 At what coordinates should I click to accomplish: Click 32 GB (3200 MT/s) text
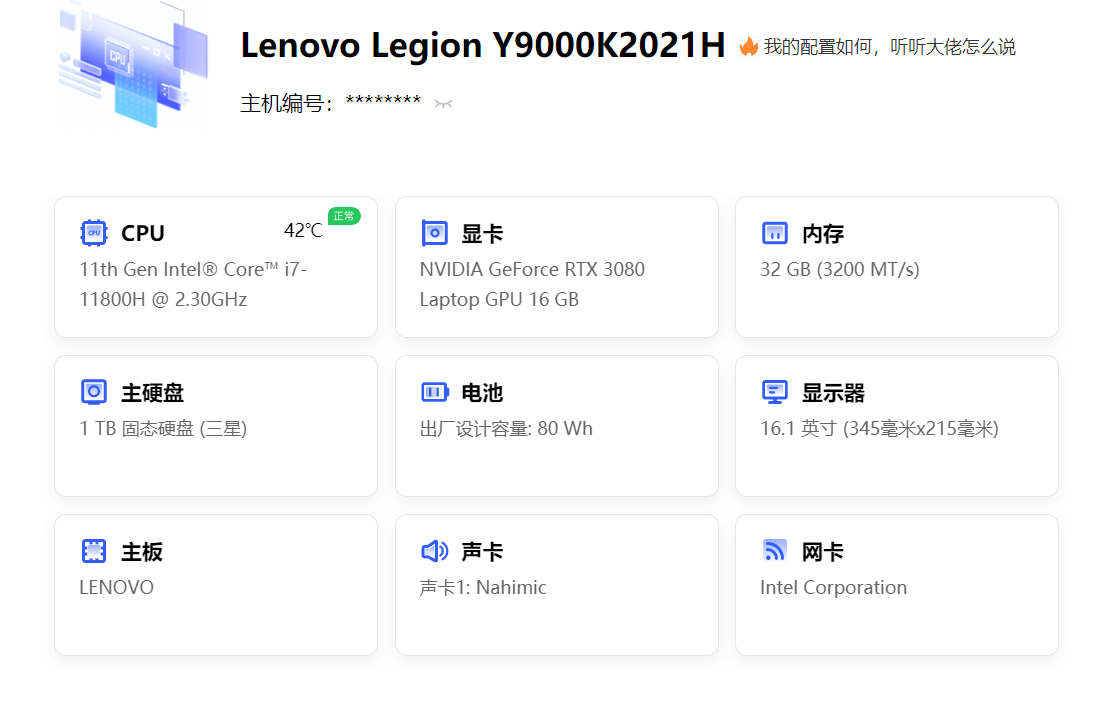click(840, 270)
